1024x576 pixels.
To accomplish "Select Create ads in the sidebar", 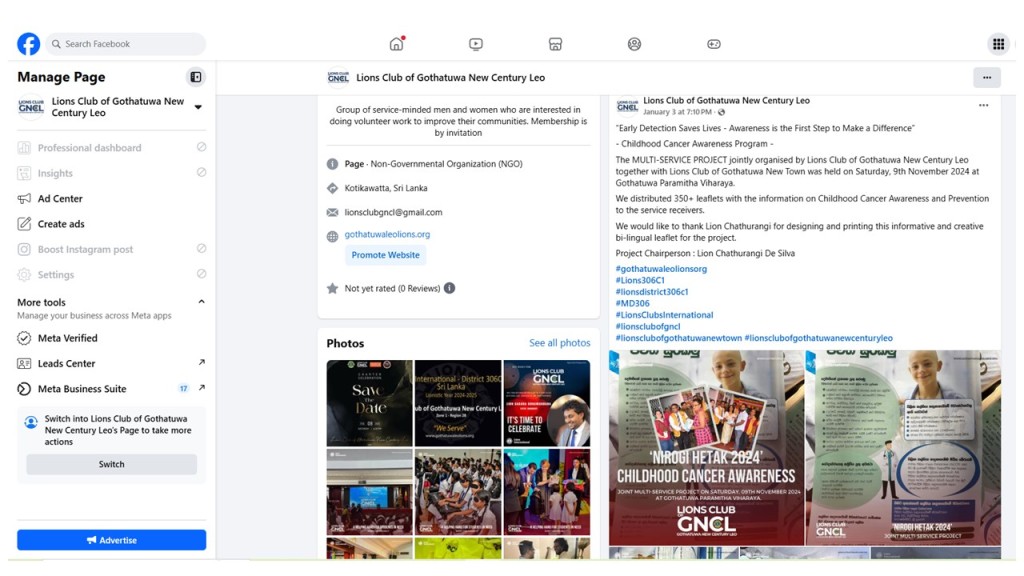I will click(x=112, y=224).
